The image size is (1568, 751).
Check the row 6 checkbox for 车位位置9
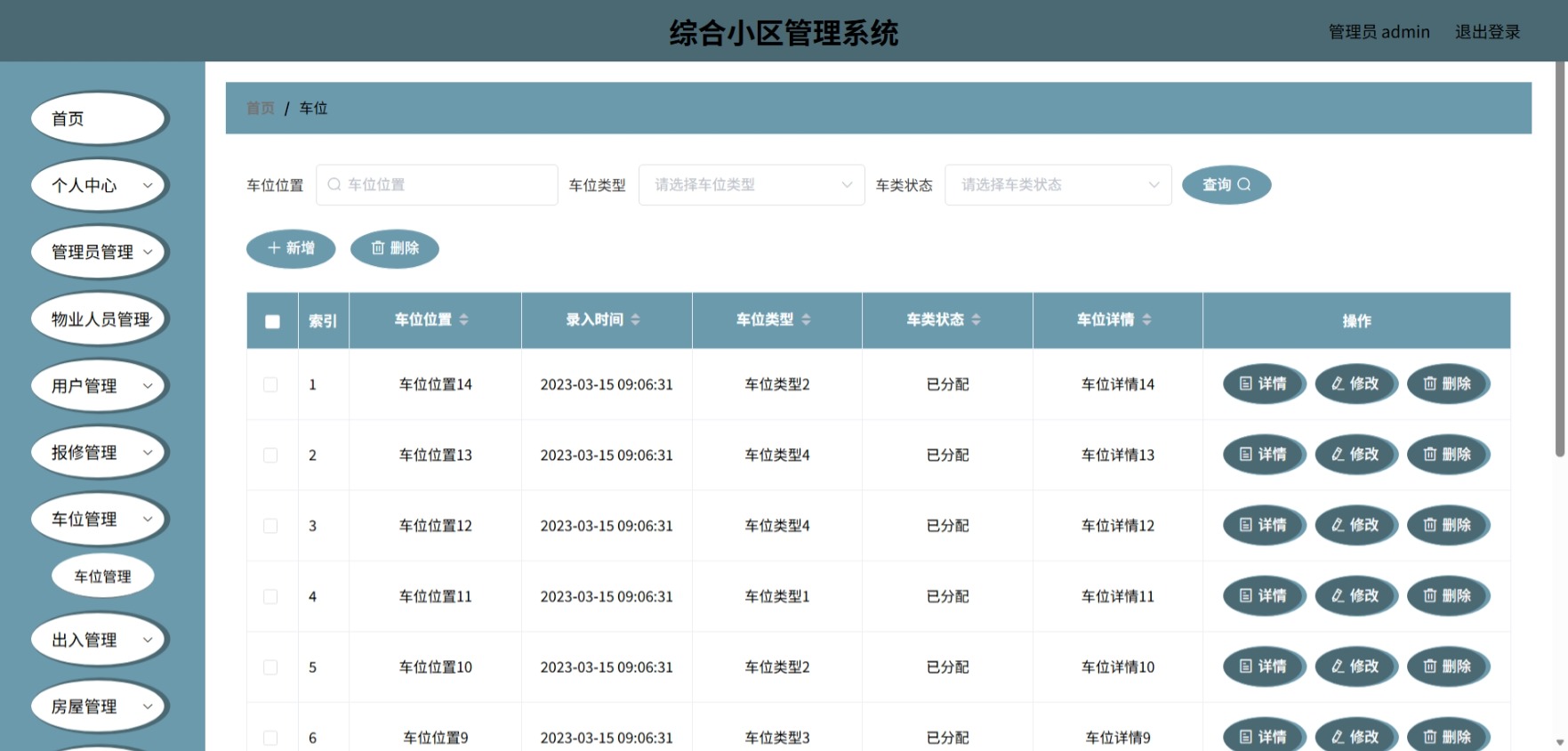[270, 738]
